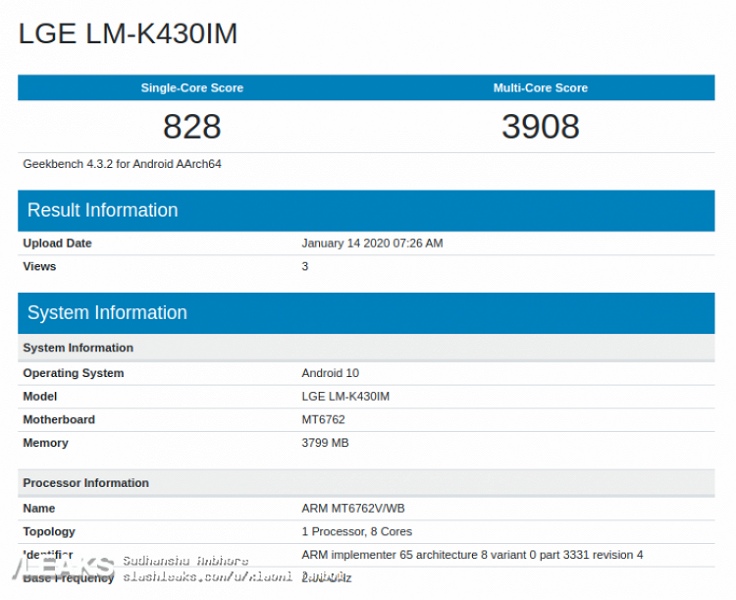The image size is (736, 600).
Task: Click the January 14 2020 upload date value
Action: coord(372,243)
